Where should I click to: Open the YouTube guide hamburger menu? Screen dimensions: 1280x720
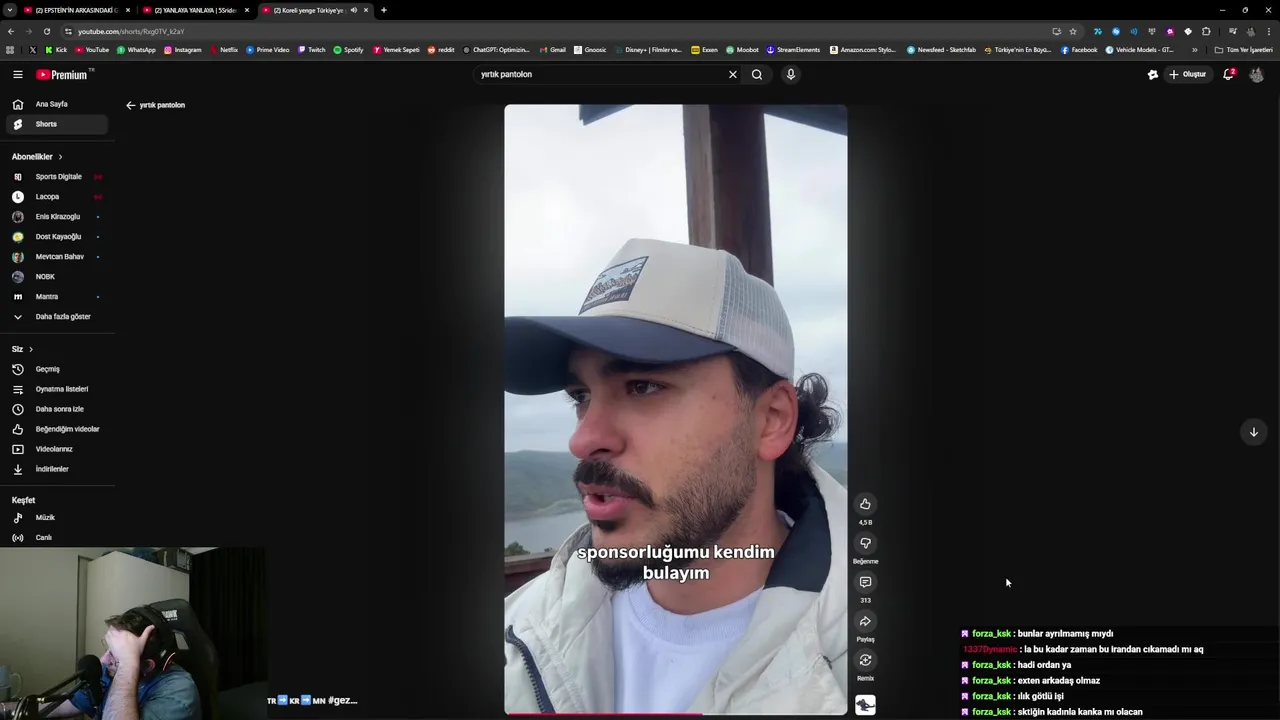click(17, 74)
